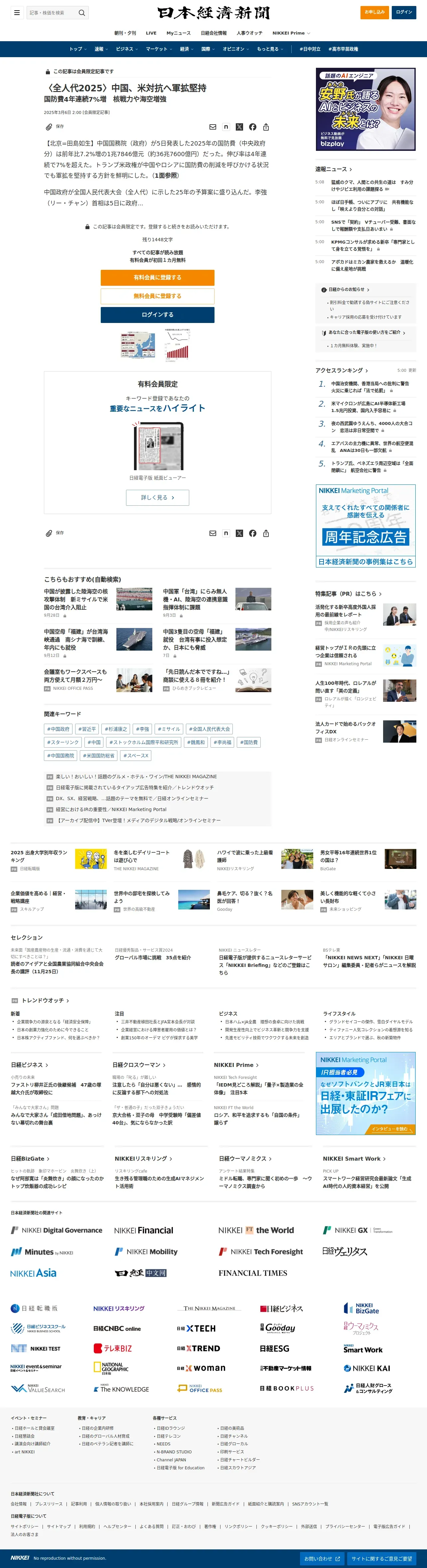Share to Facebook icon under the headline
The image size is (427, 1568).
pyautogui.click(x=253, y=127)
